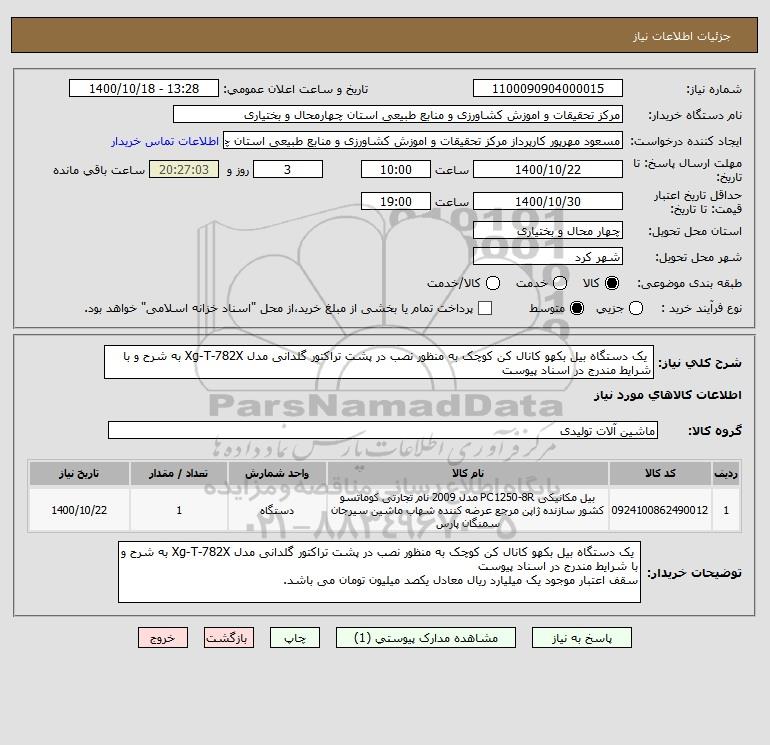This screenshot has height=745, width=770.
Task: Click the نام کالا column header
Action: (468, 473)
